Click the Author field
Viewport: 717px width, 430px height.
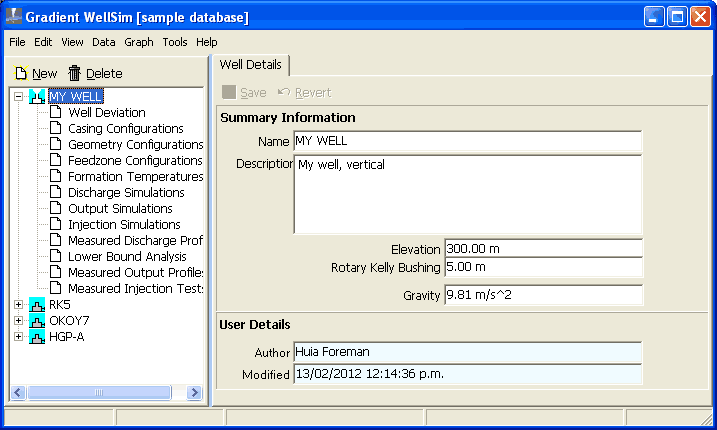tap(468, 352)
